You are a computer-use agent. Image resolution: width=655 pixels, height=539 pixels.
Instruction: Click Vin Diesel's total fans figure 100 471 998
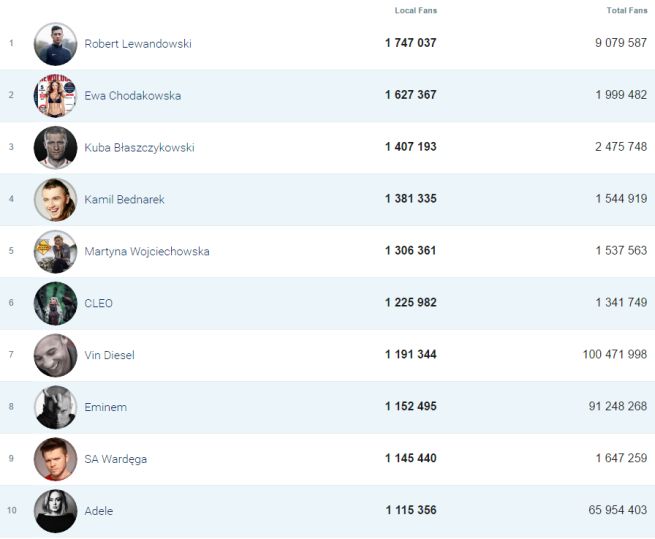614,355
